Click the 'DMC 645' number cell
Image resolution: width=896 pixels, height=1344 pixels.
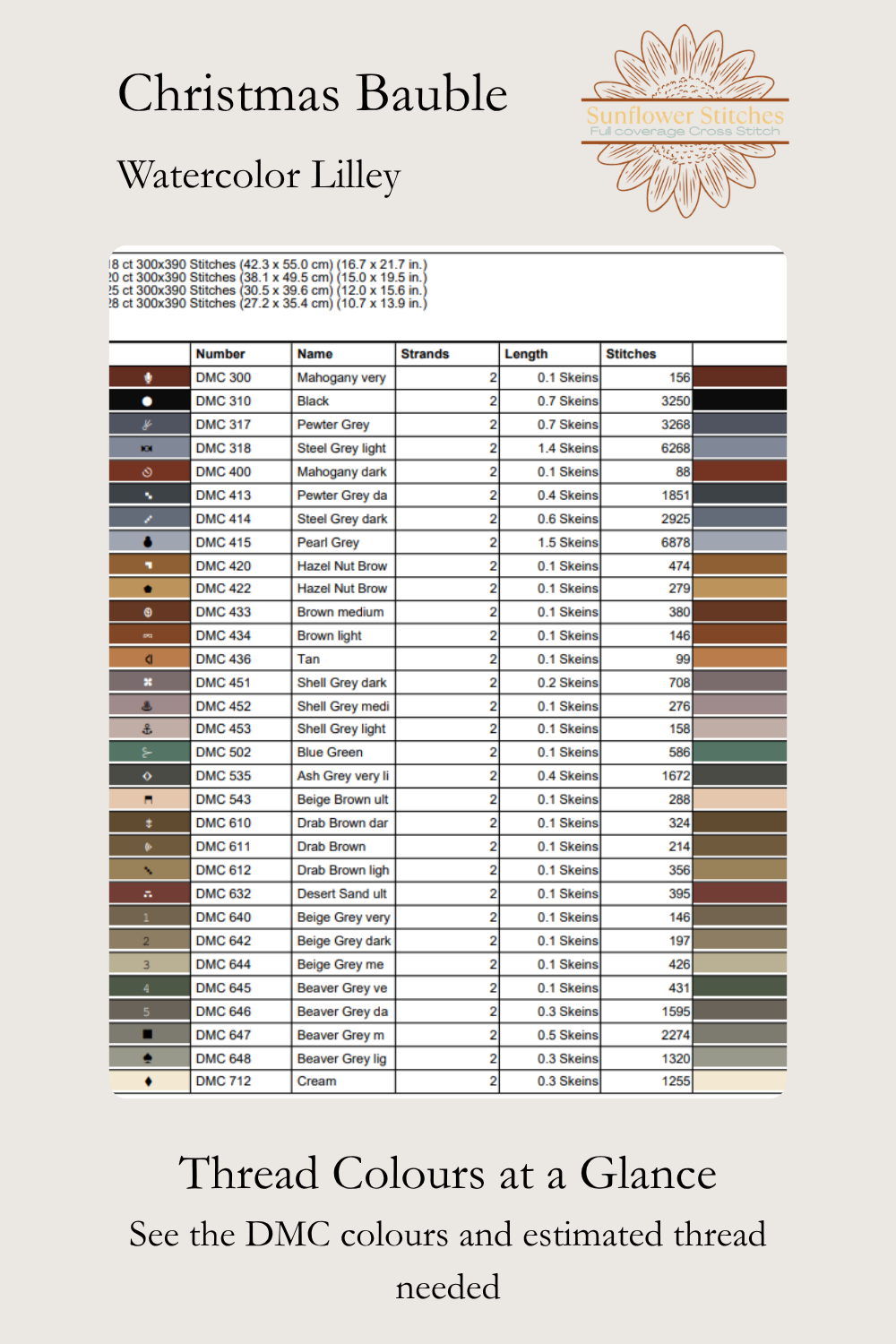[x=241, y=987]
